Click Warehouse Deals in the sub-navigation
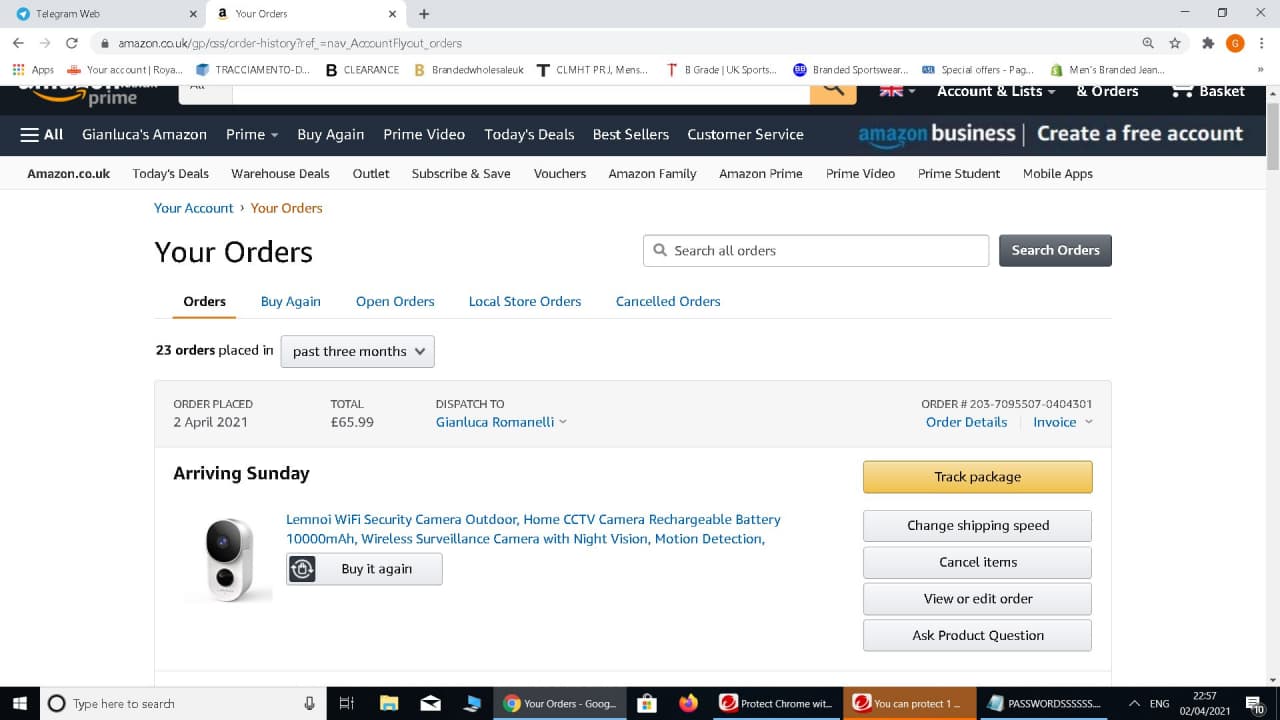The image size is (1280, 720). 280,173
